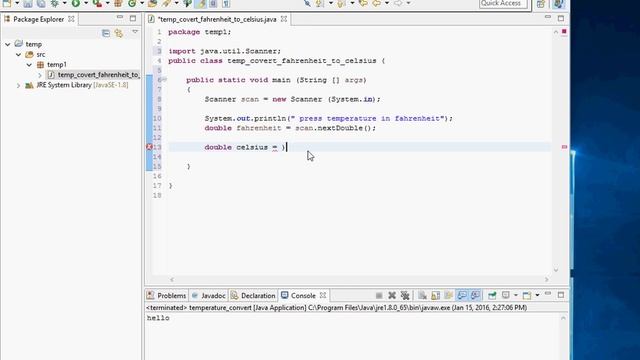Open the Package Explorer View Menu triangle

(135, 32)
